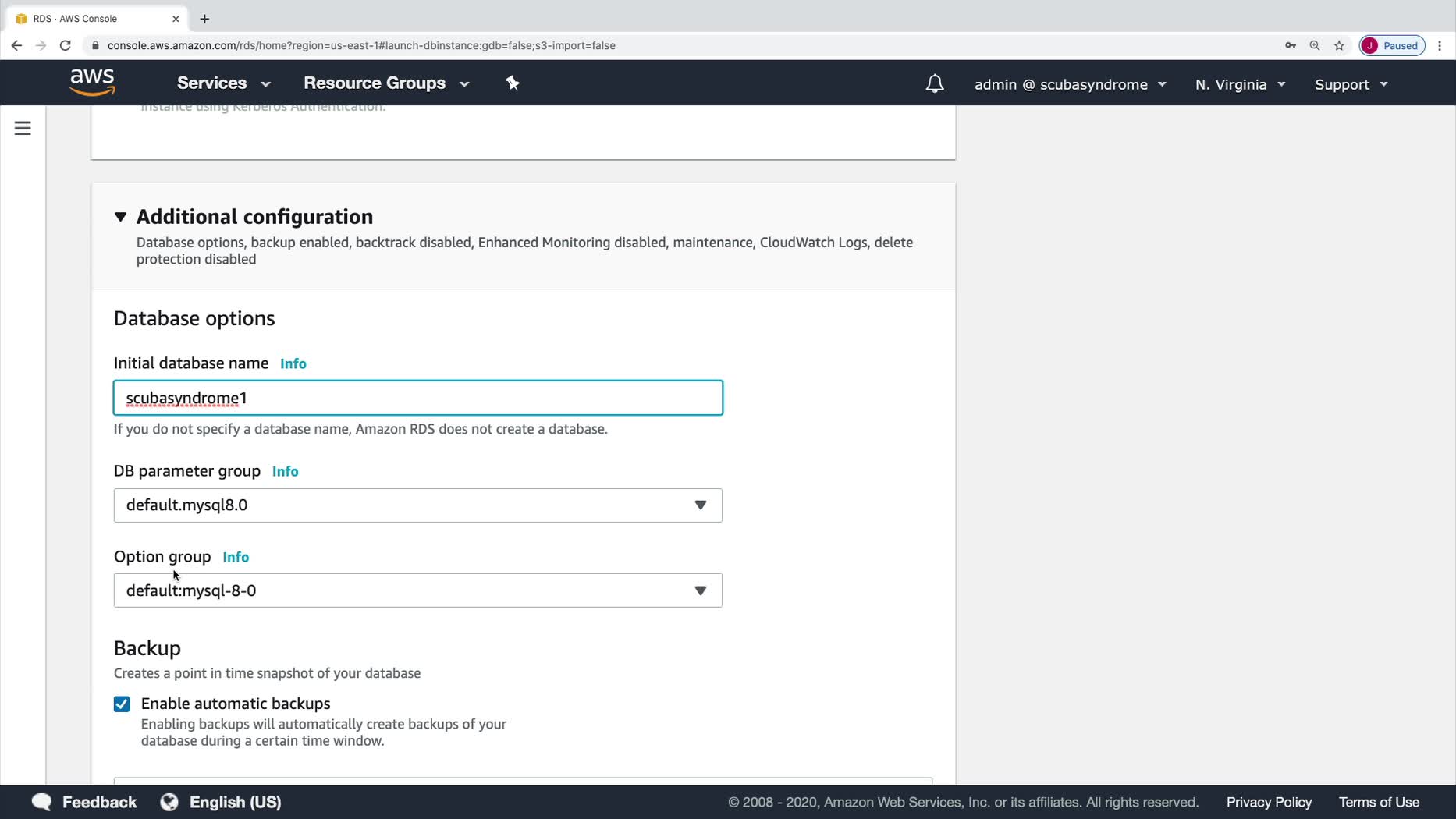Click Info link beside Initial database name

click(293, 363)
